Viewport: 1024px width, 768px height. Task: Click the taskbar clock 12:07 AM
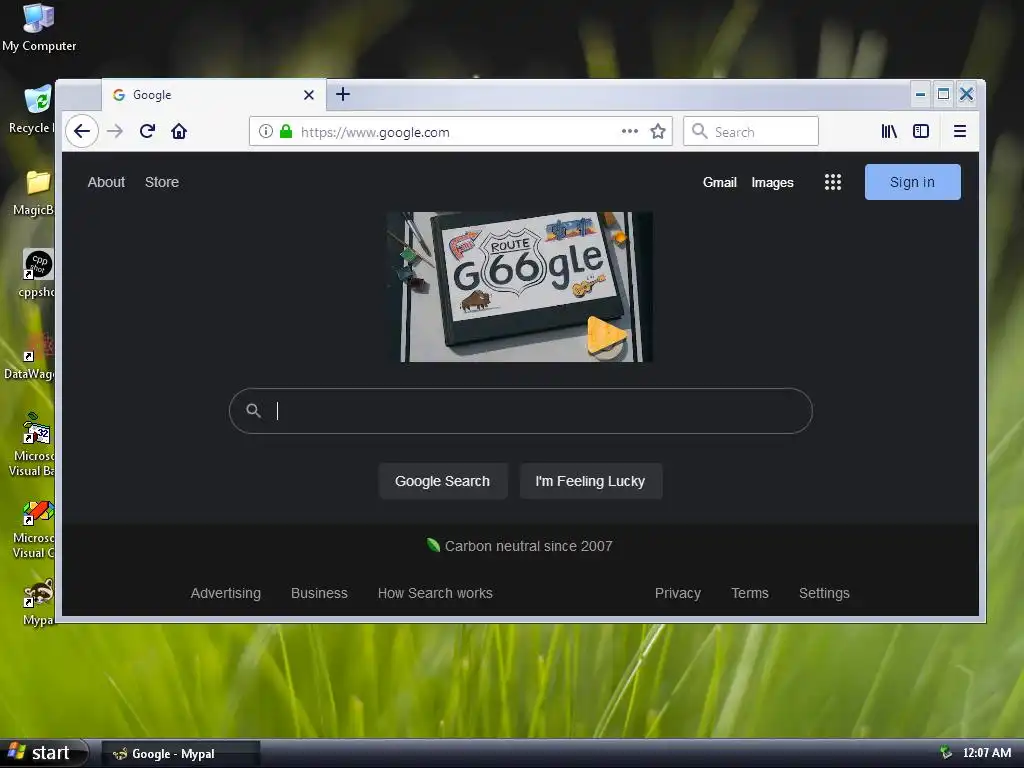987,753
